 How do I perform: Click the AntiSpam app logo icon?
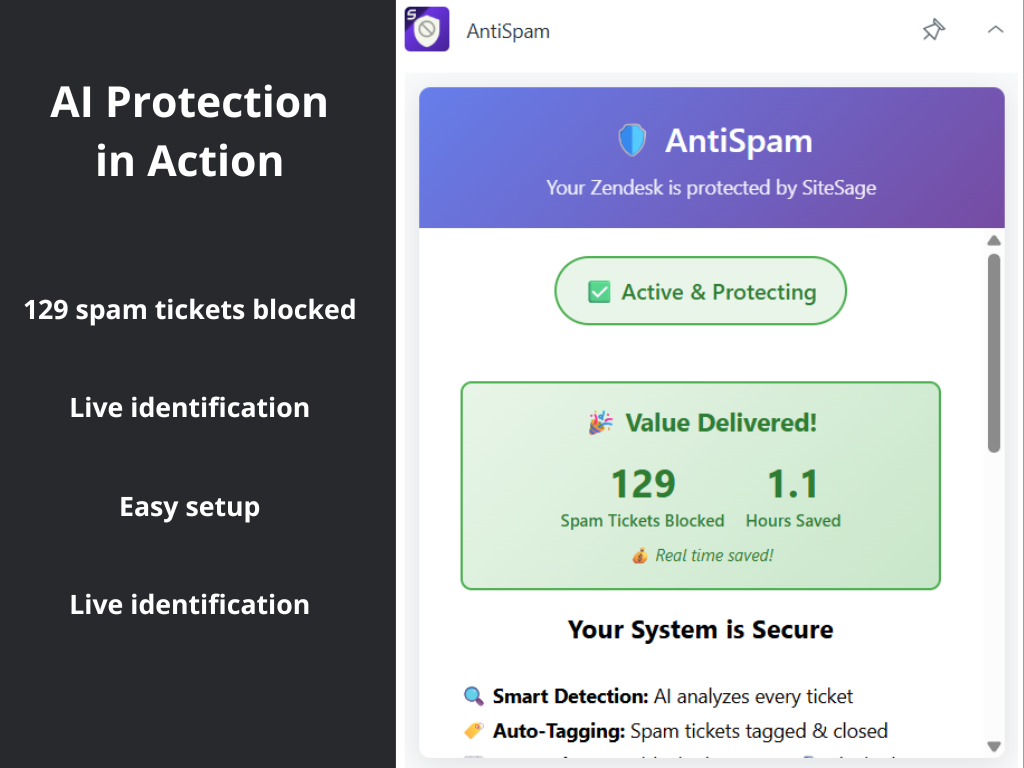(x=427, y=30)
